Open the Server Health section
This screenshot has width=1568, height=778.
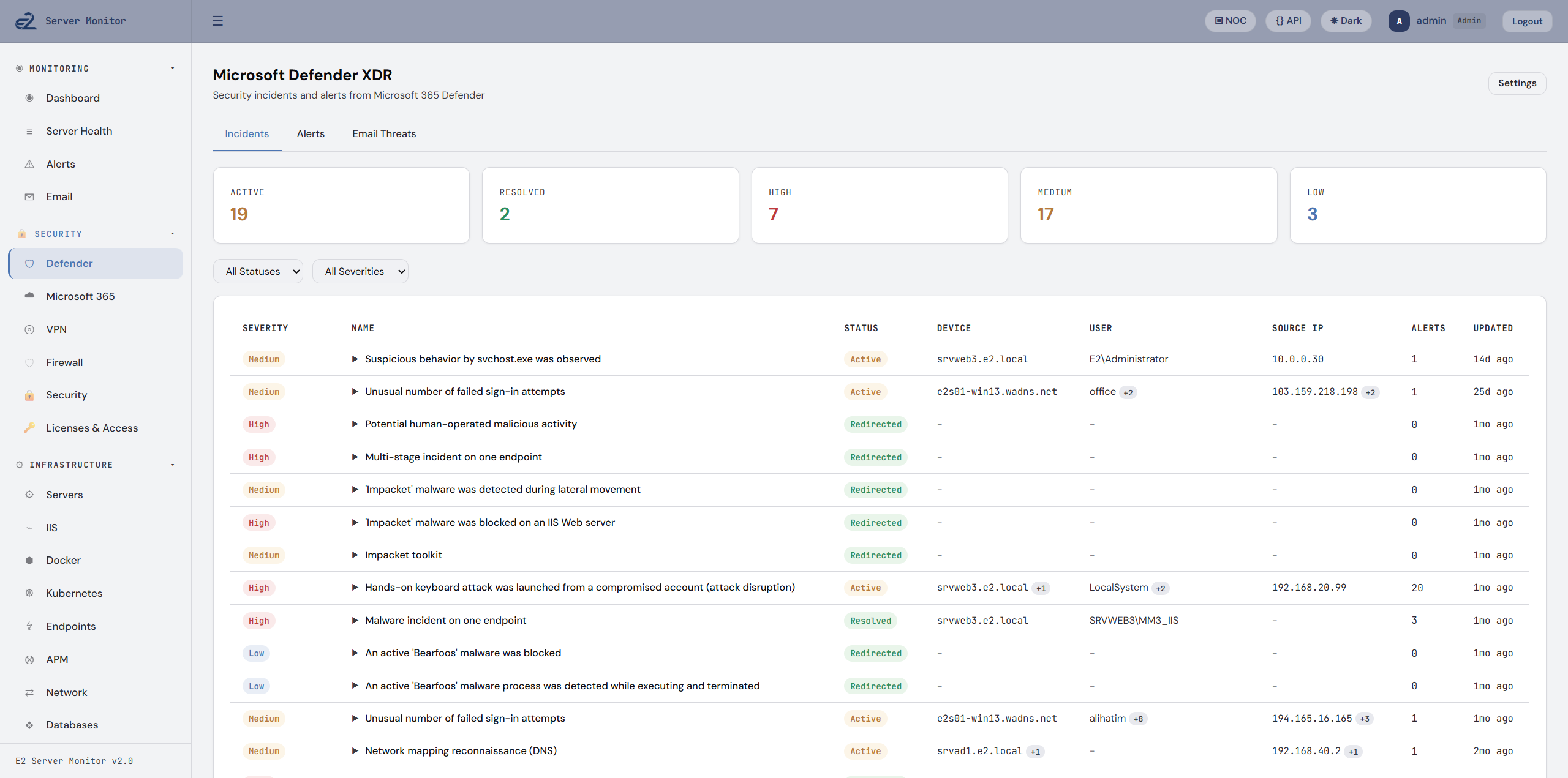pos(29,131)
